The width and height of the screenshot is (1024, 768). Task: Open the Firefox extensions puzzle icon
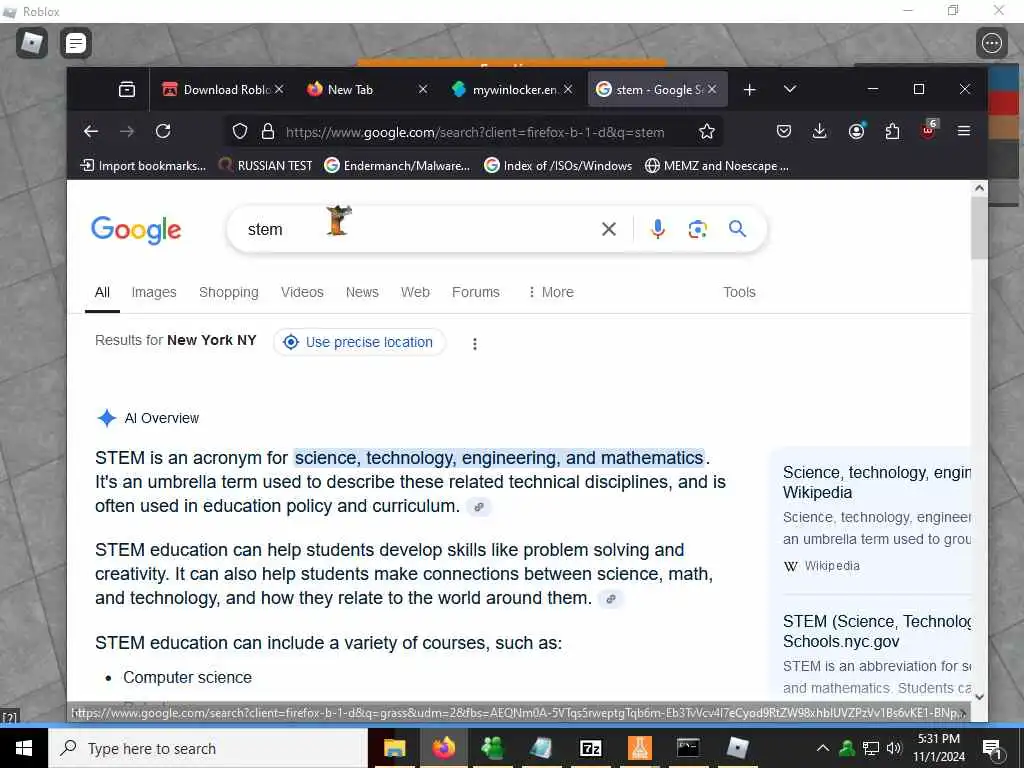pyautogui.click(x=892, y=131)
